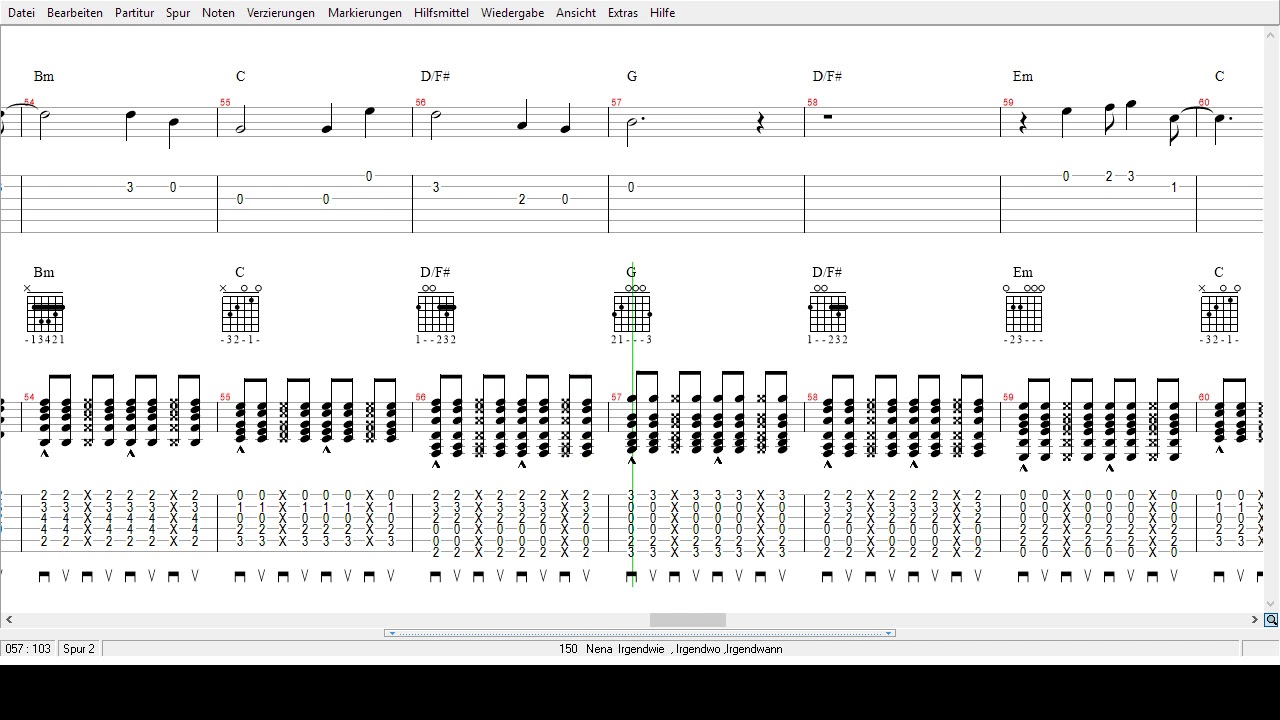
Task: Click measure number 56 on the rhythm guitar staff
Action: pos(421,397)
